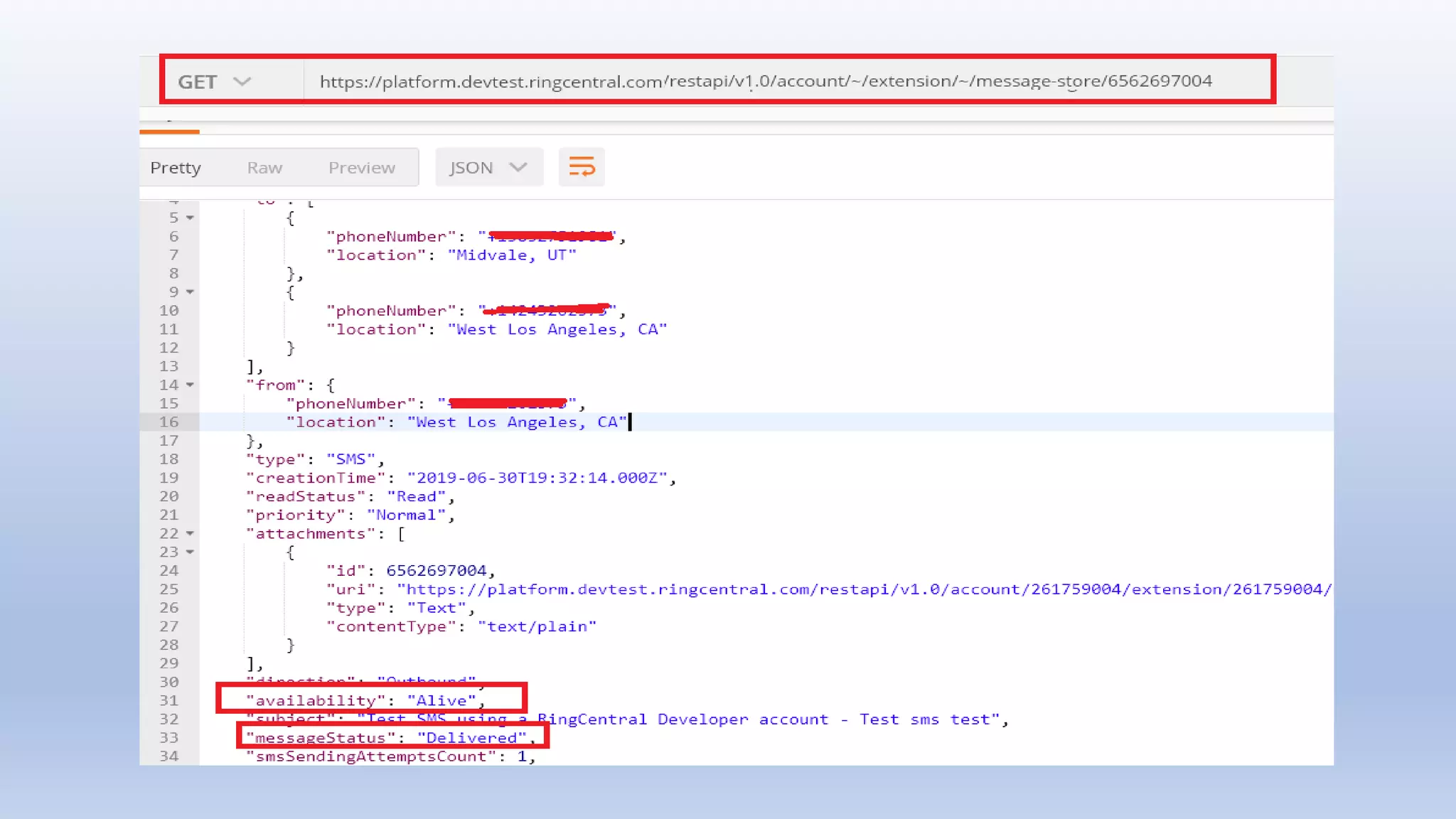Click the attachment id 6562697004 value
The height and width of the screenshot is (819, 1456).
coord(436,571)
